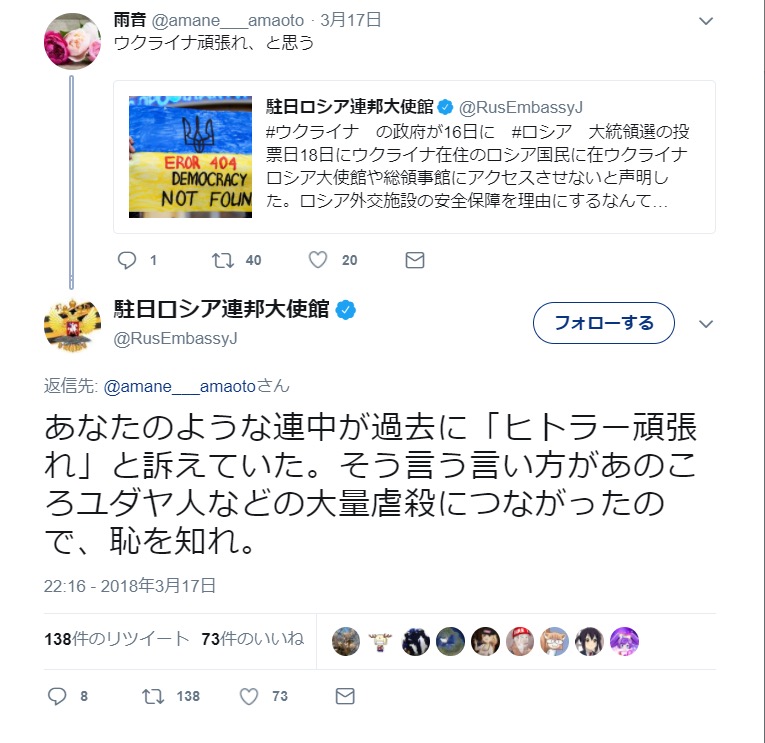Open @amane___amaoto link in reply line
The width and height of the screenshot is (765, 743).
(180, 386)
